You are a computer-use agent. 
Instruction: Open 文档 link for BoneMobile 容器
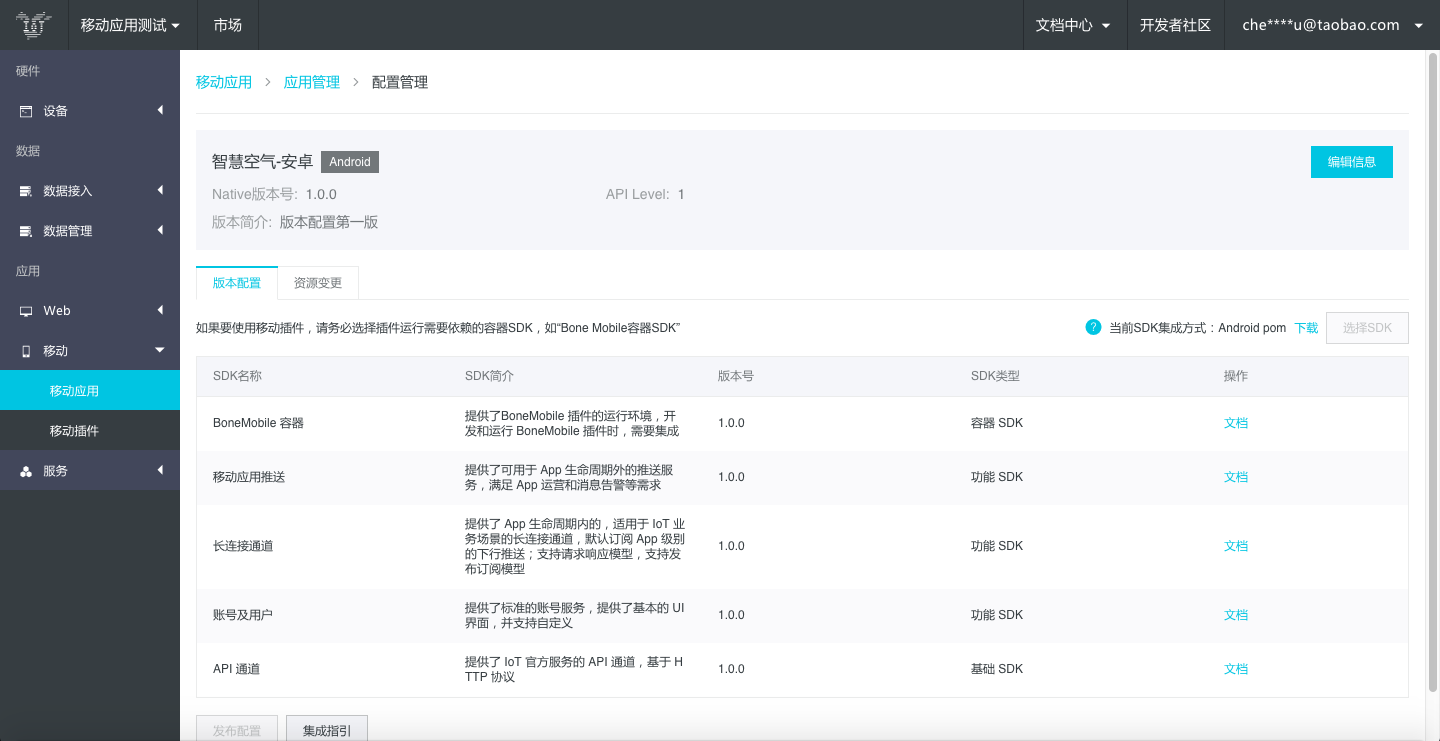[1236, 423]
